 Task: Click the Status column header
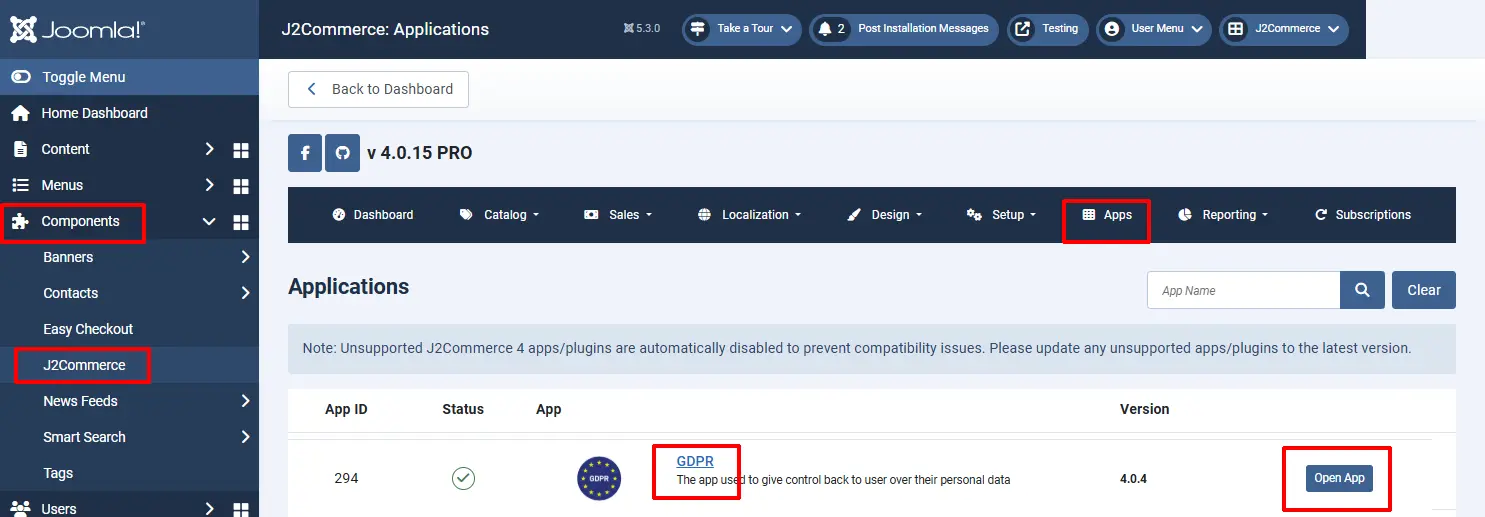[x=463, y=409]
